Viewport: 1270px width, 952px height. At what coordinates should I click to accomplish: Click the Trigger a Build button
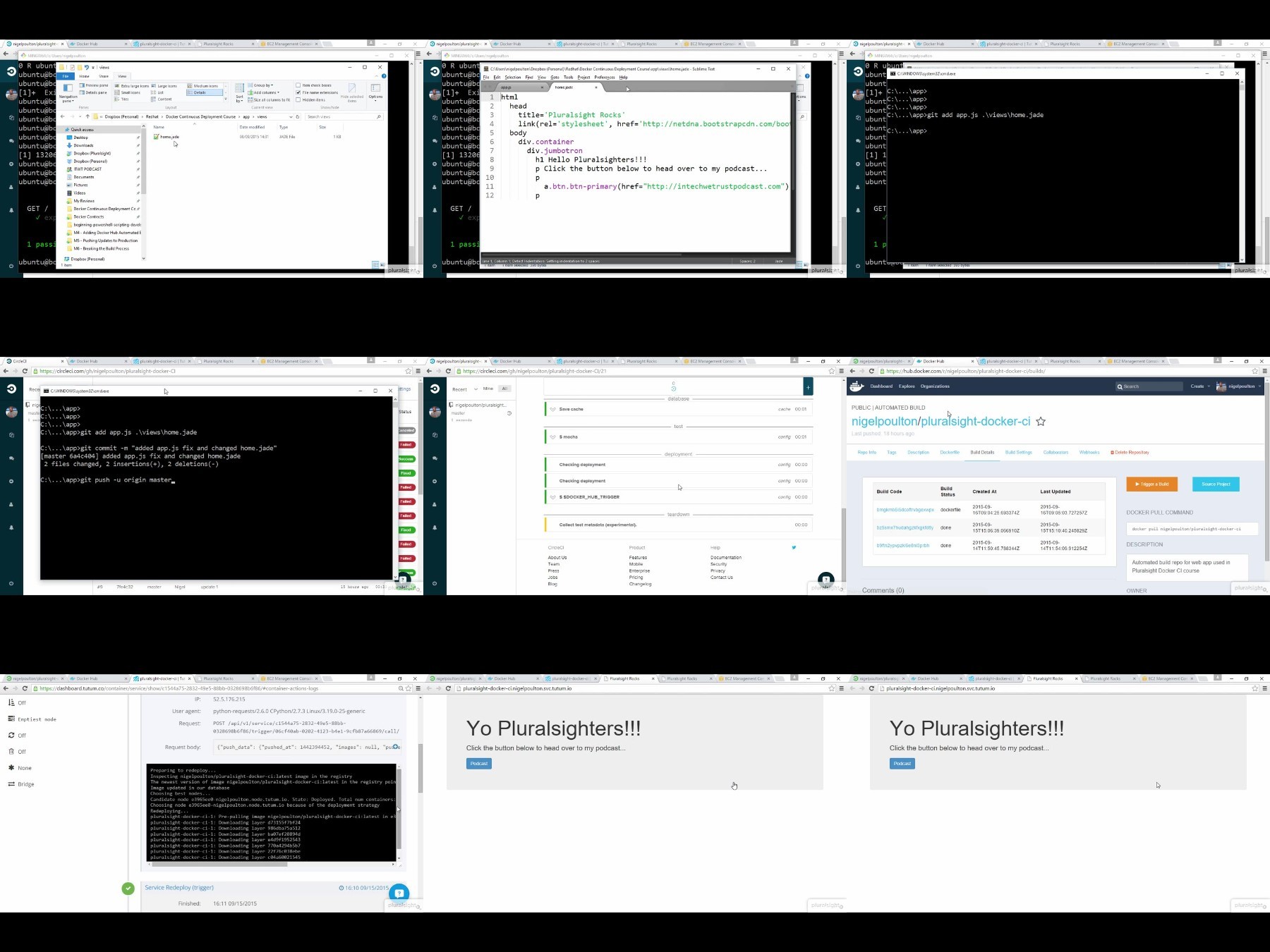[1152, 484]
